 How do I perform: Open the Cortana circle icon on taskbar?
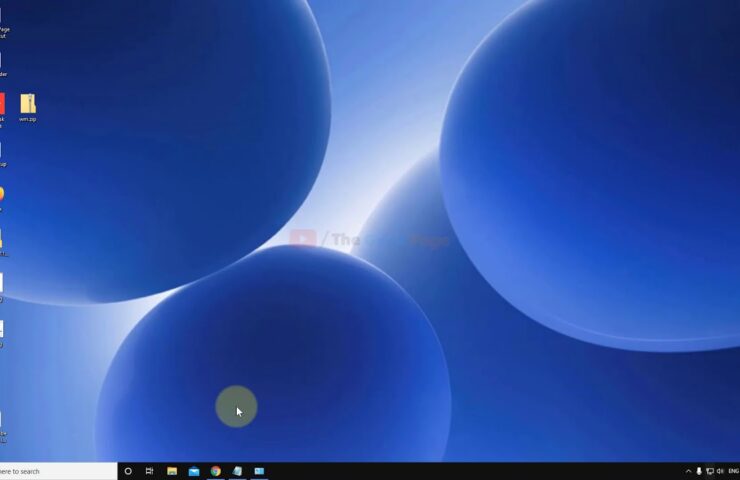[128, 471]
